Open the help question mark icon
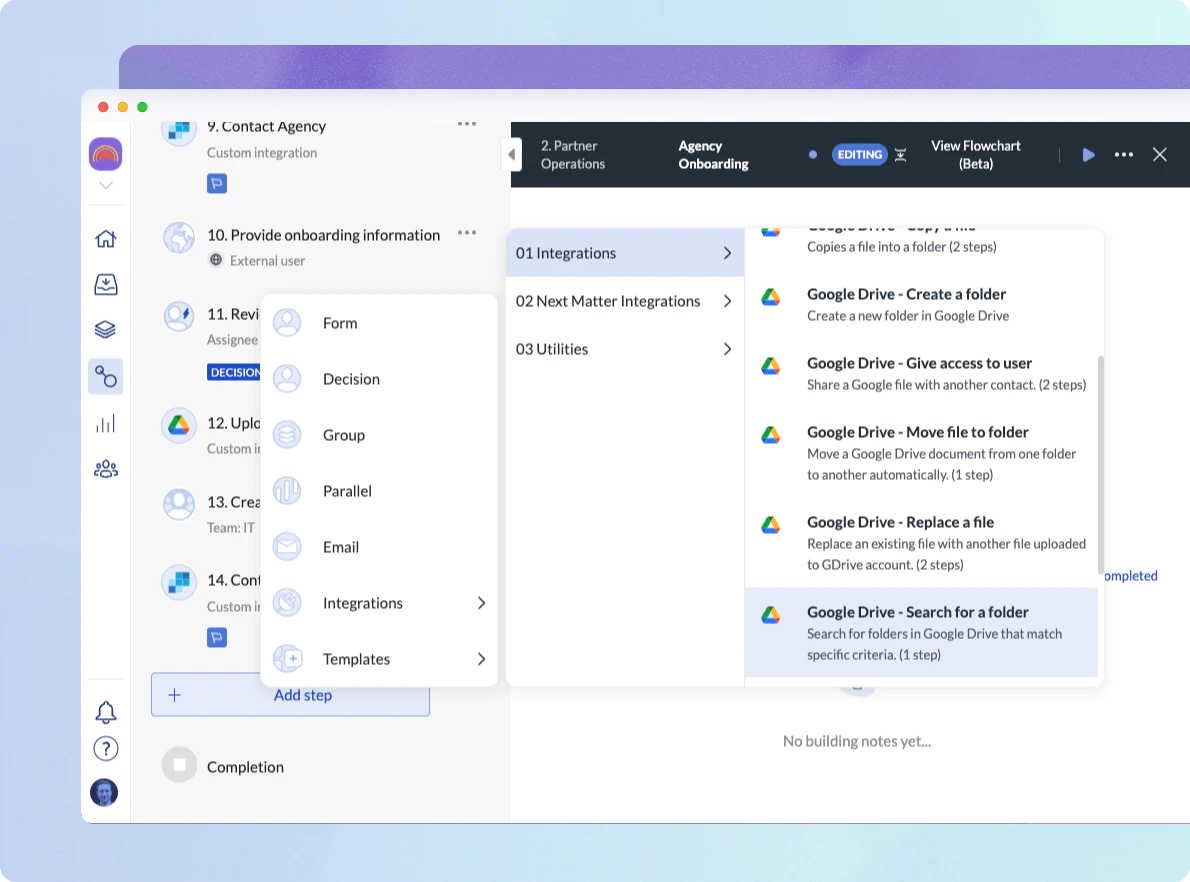 click(x=105, y=749)
